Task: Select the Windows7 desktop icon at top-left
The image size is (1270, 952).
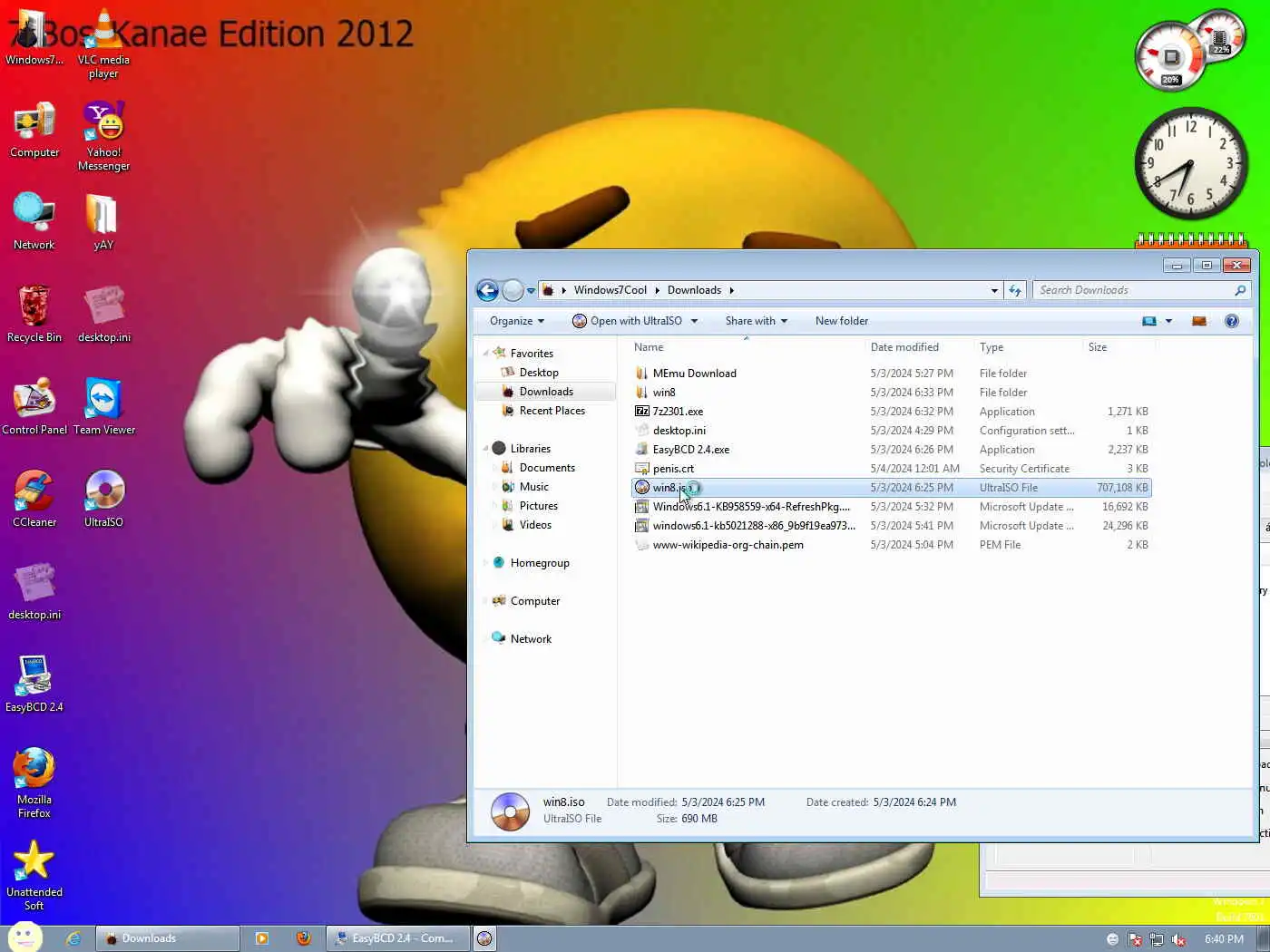Action: [34, 38]
